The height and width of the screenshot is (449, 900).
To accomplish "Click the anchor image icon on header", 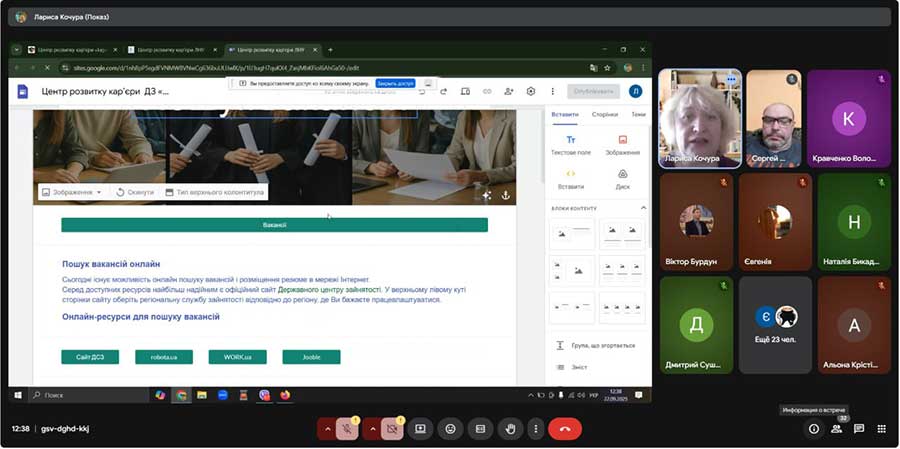I will 506,195.
